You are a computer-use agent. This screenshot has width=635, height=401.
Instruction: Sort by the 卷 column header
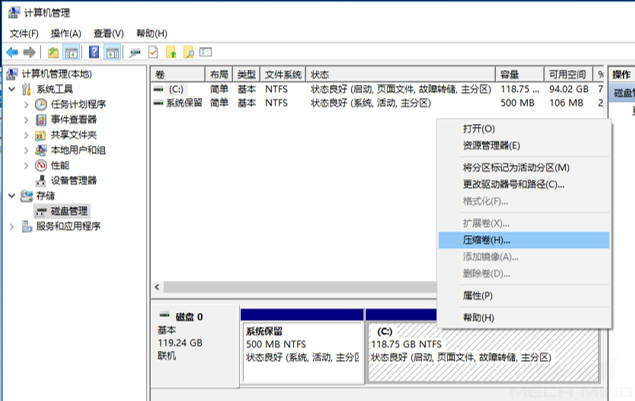178,75
